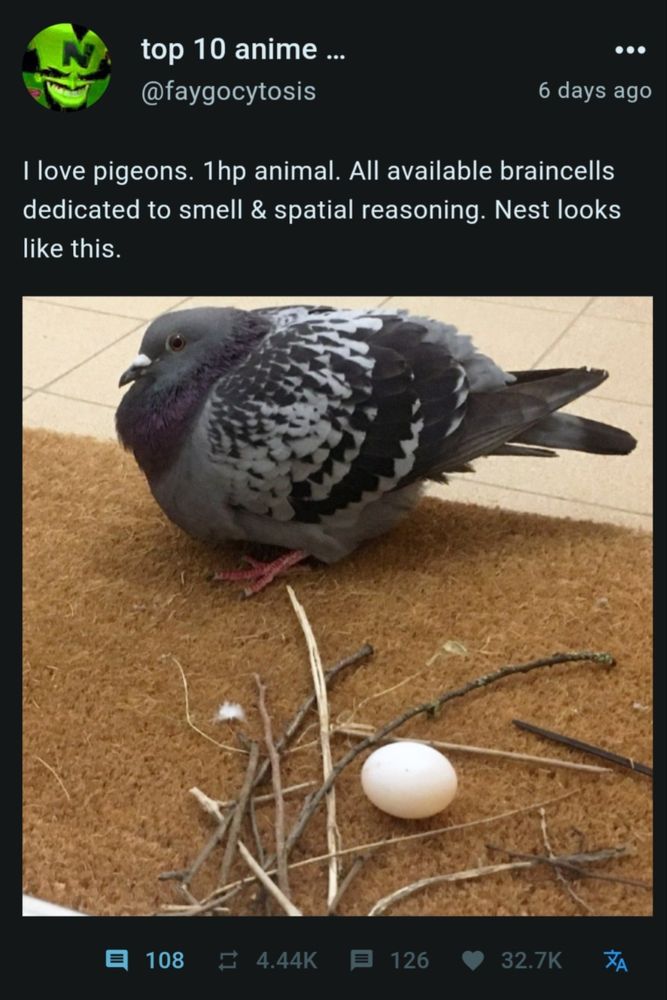Screen dimensions: 667x1000
Task: Click the pigeon's head in the photo
Action: 172,351
